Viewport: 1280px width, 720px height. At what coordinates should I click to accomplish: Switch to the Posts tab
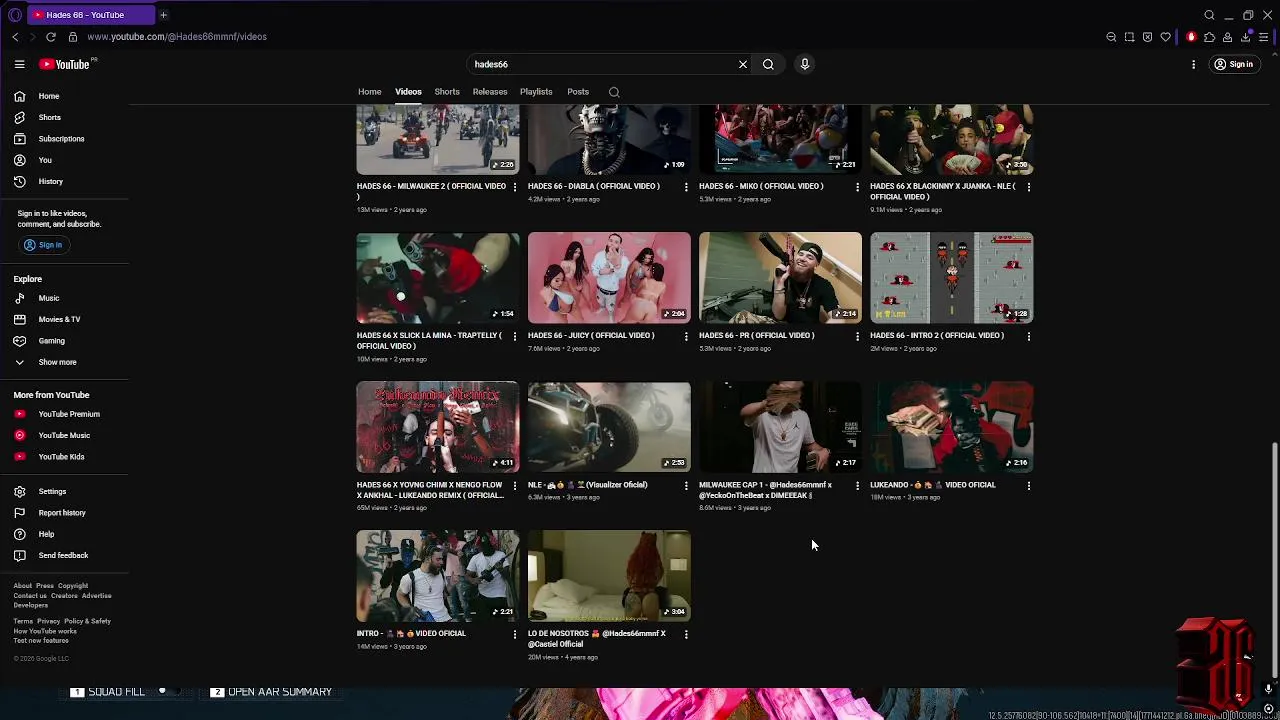578,92
